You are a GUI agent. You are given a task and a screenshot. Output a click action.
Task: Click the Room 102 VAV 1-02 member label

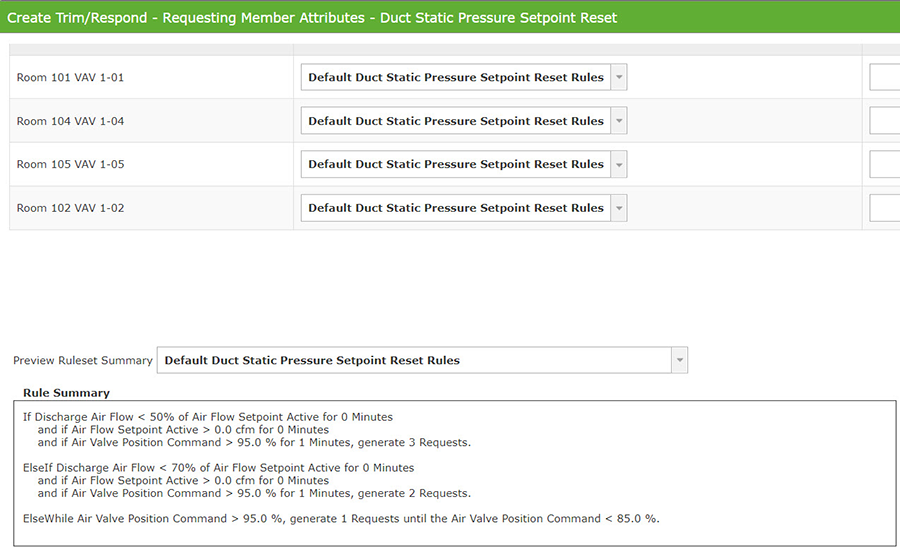click(x=70, y=208)
